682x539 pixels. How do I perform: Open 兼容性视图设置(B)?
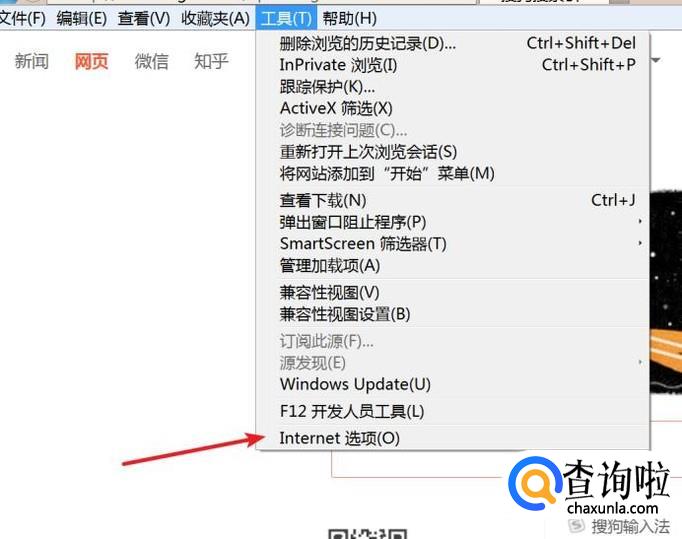pos(453,314)
